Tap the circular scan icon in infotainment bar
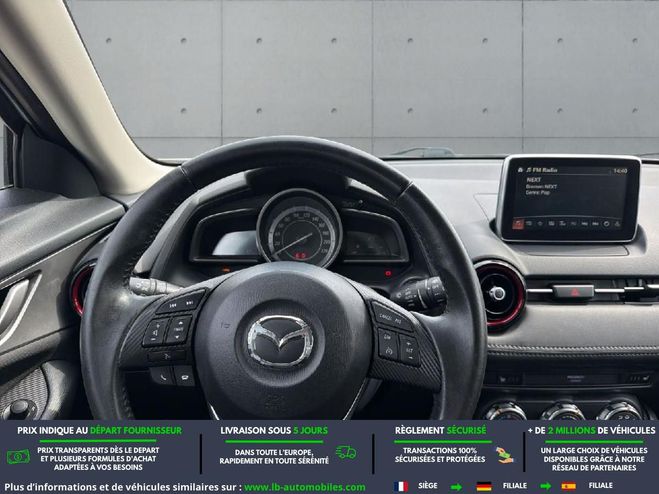The width and height of the screenshot is (659, 494). click(606, 224)
